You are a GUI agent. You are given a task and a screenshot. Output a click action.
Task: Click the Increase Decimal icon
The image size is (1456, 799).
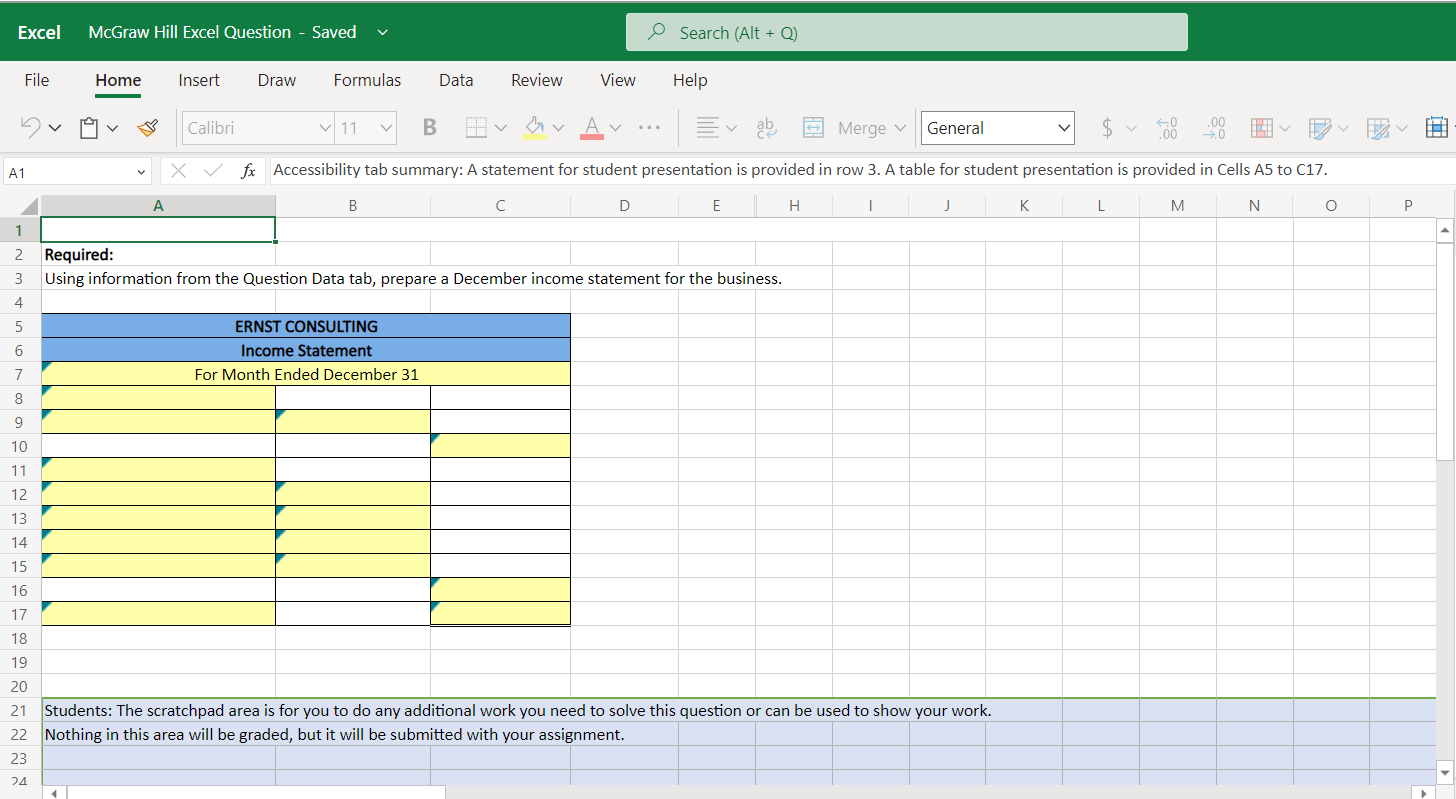coord(1166,128)
